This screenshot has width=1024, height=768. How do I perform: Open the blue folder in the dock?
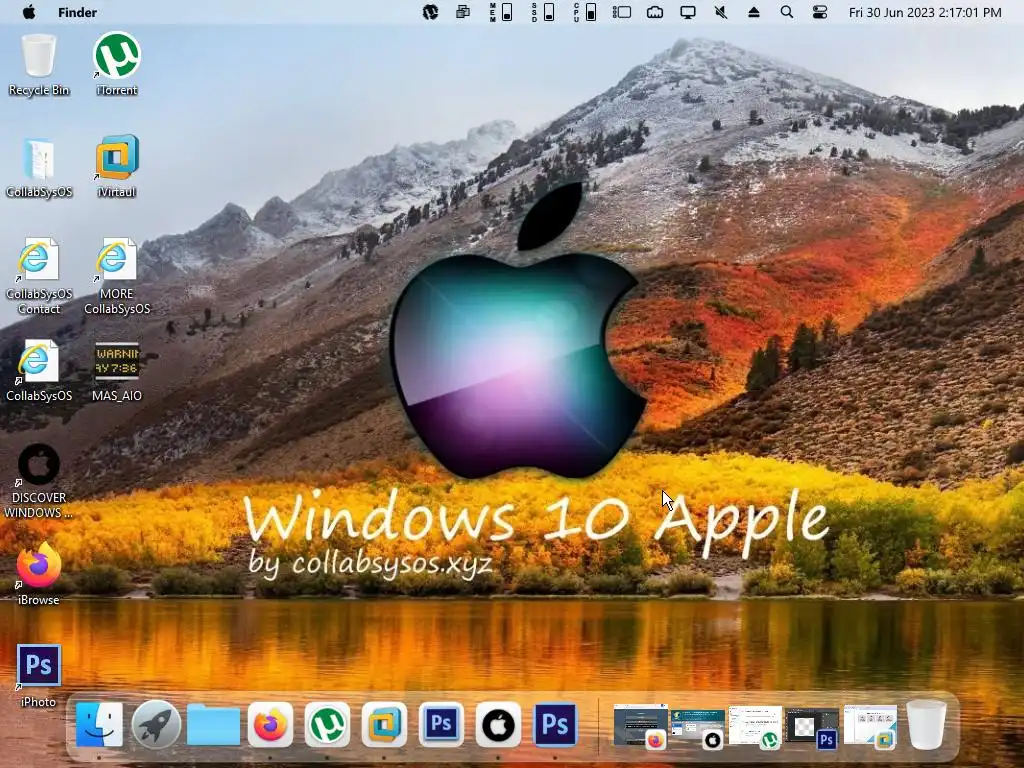tap(213, 724)
